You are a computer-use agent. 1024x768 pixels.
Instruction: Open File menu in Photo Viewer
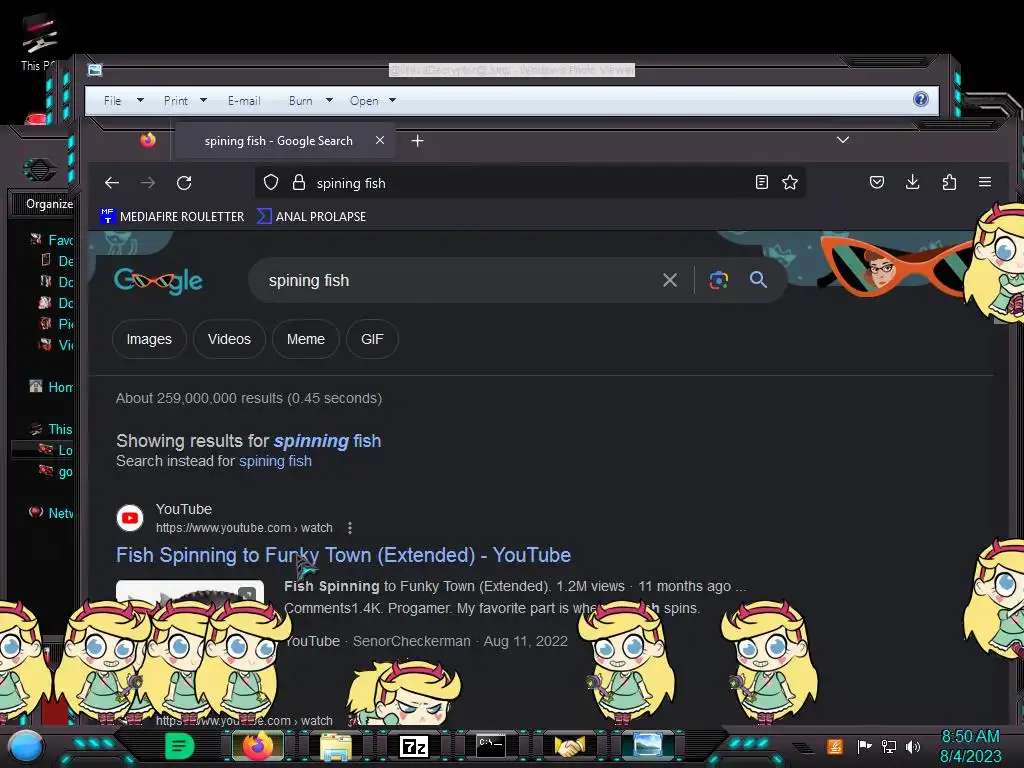point(123,101)
